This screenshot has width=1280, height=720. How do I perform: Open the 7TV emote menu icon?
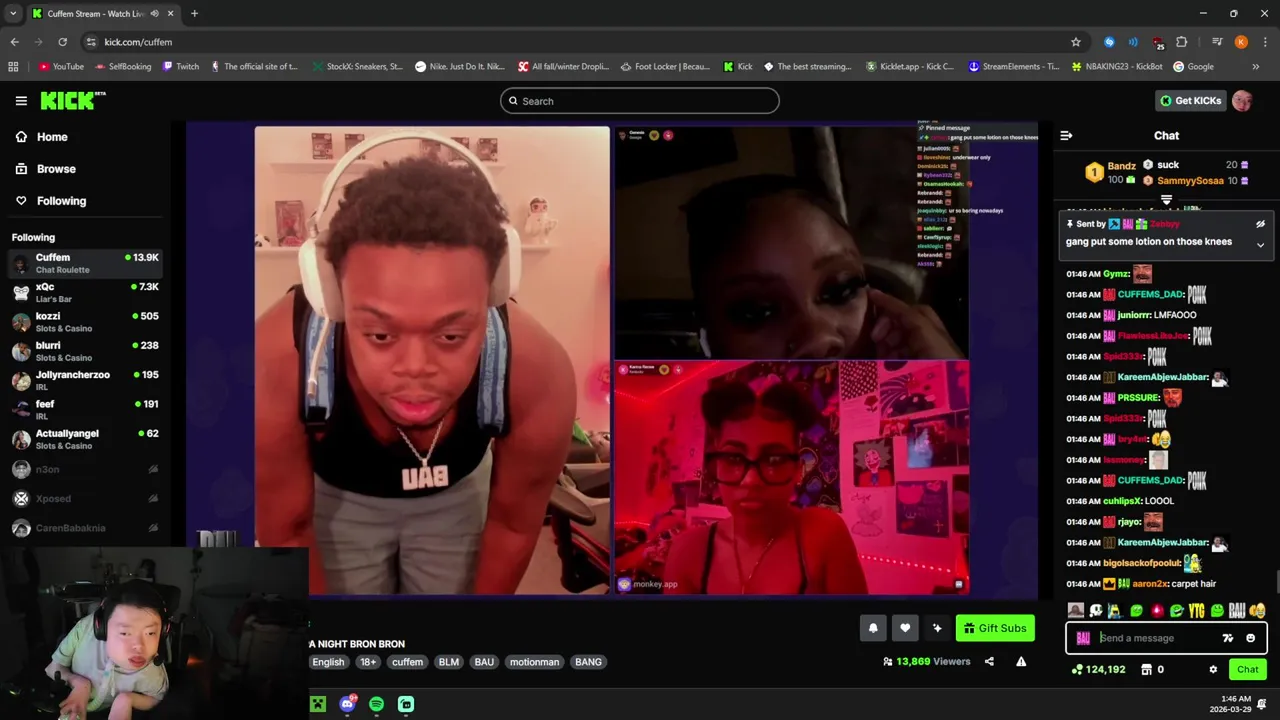[1228, 638]
